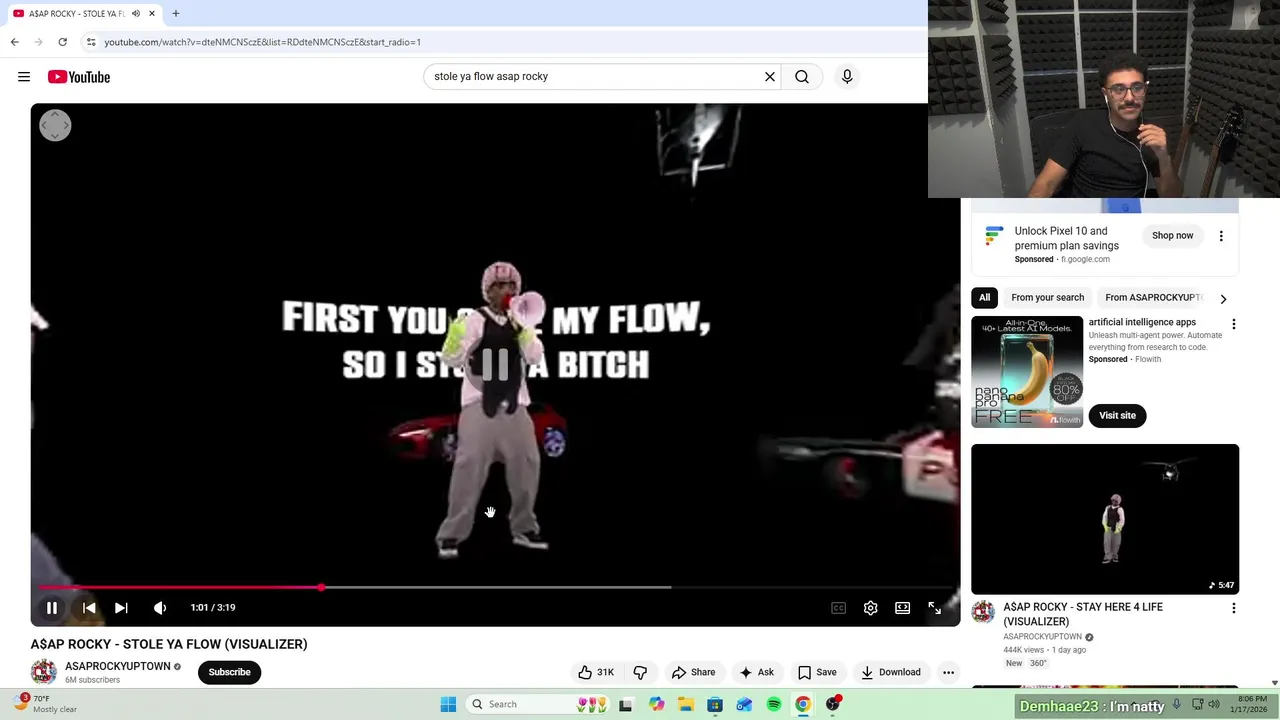The image size is (1280, 720).
Task: Click Google Chrome icon in the taskbar
Action: coord(803,704)
